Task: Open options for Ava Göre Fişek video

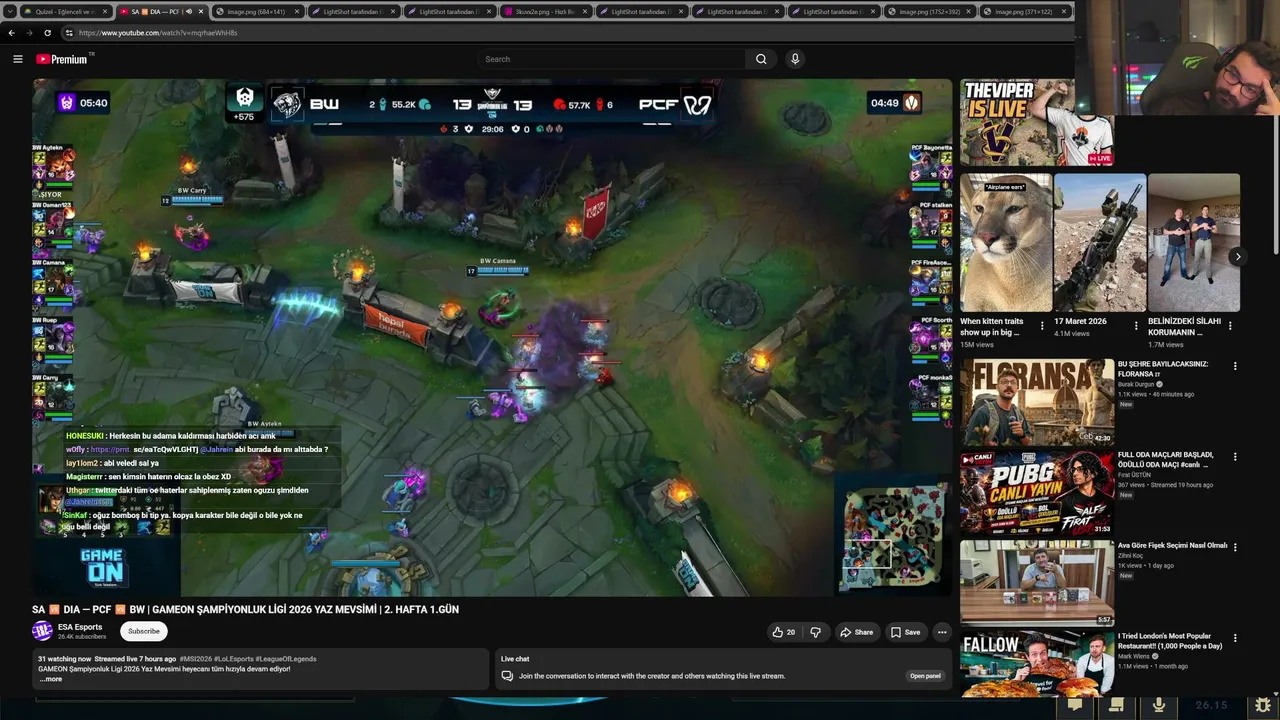Action: click(1235, 548)
